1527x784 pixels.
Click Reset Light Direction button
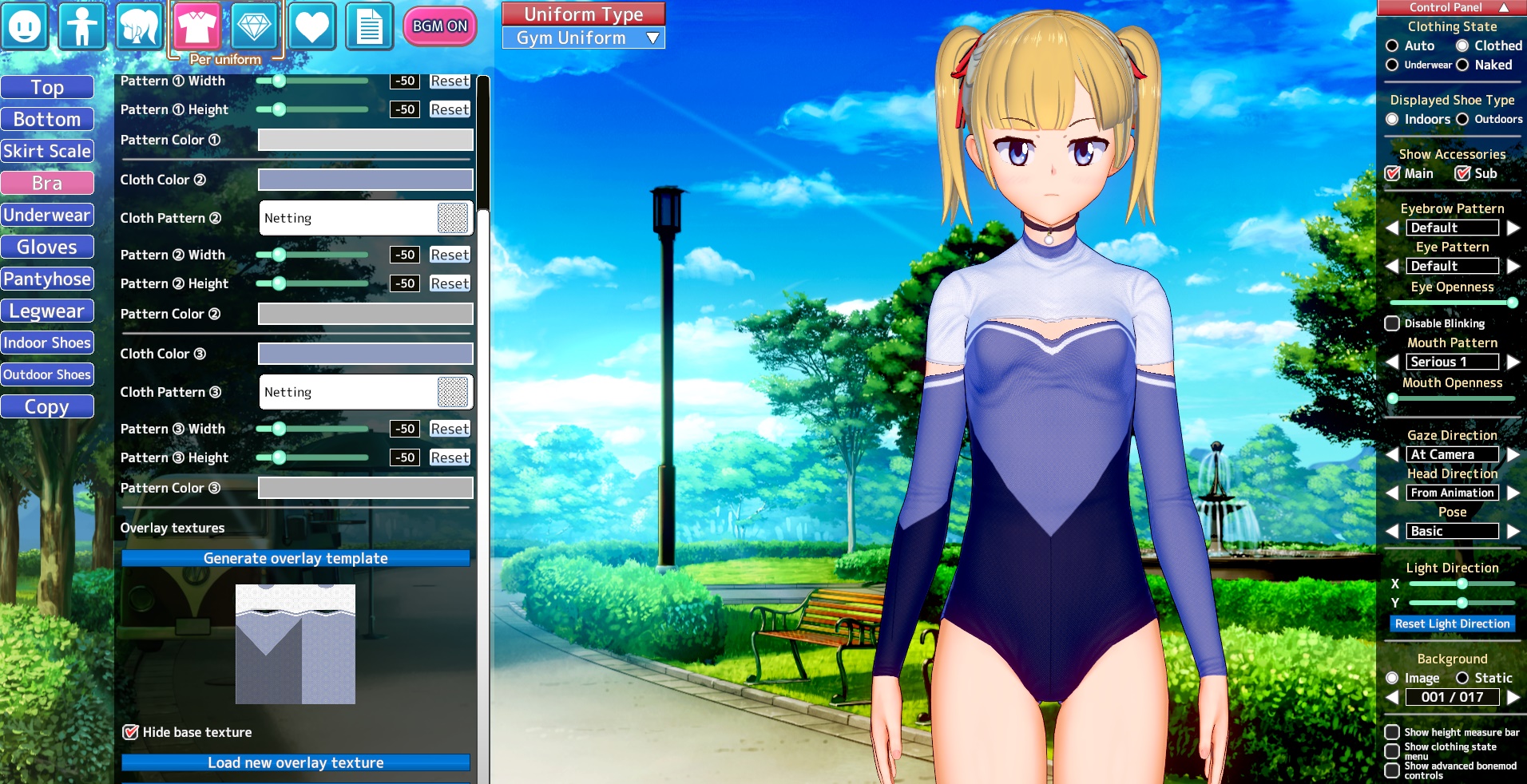(x=1453, y=624)
